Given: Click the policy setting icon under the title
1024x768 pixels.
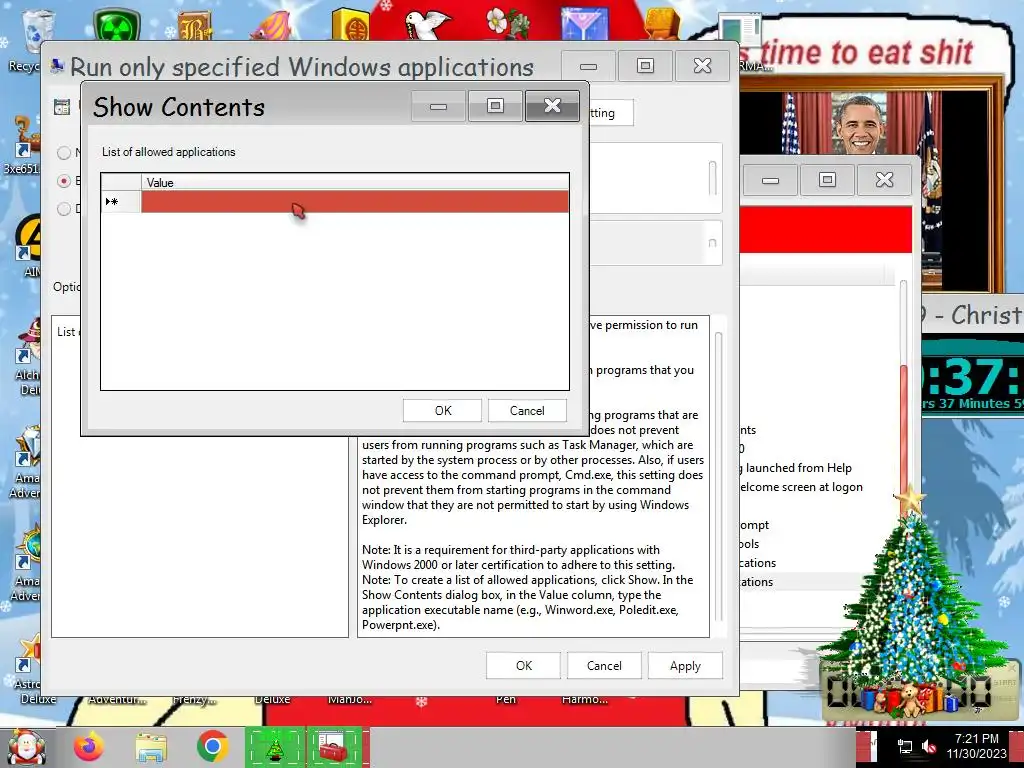Looking at the screenshot, I should tap(62, 107).
